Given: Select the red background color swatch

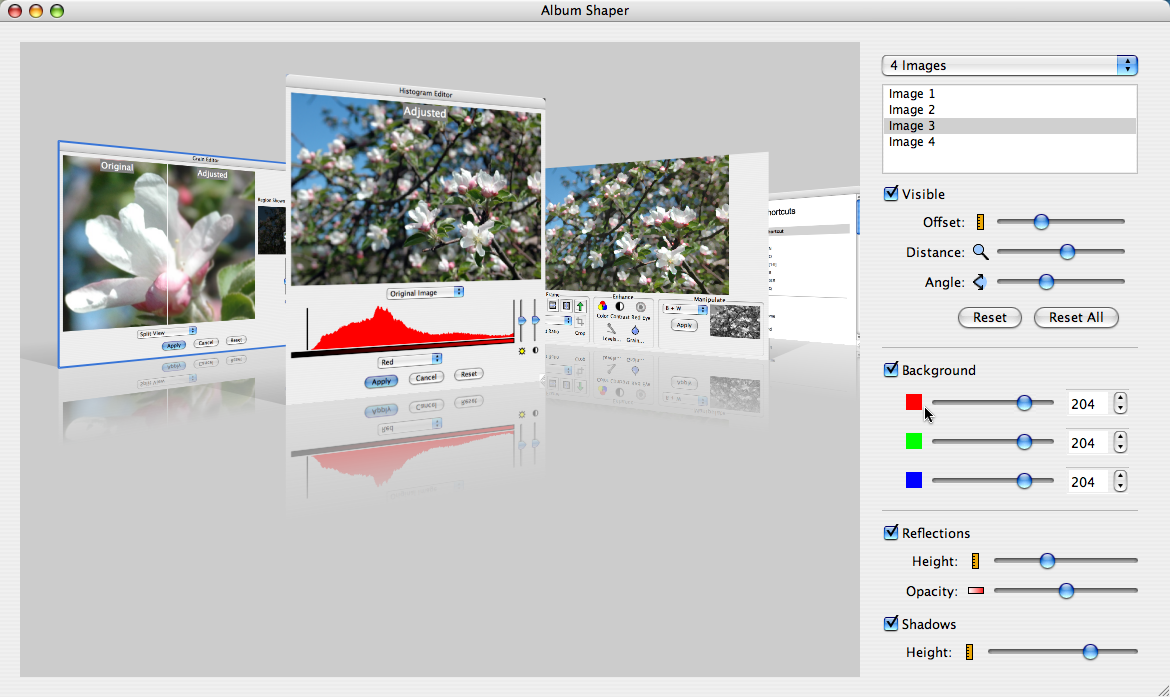Looking at the screenshot, I should coord(913,402).
